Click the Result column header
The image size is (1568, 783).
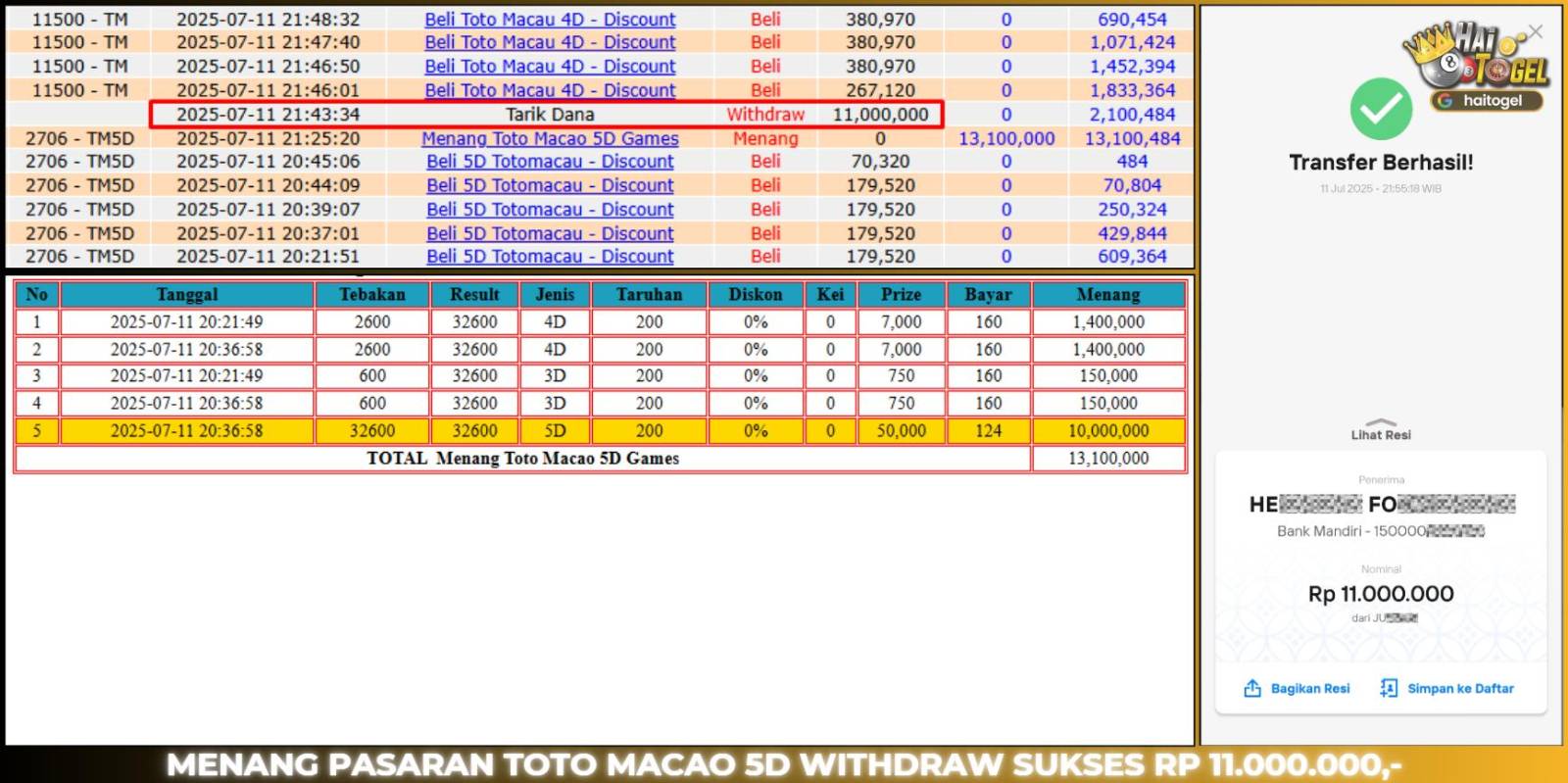474,294
